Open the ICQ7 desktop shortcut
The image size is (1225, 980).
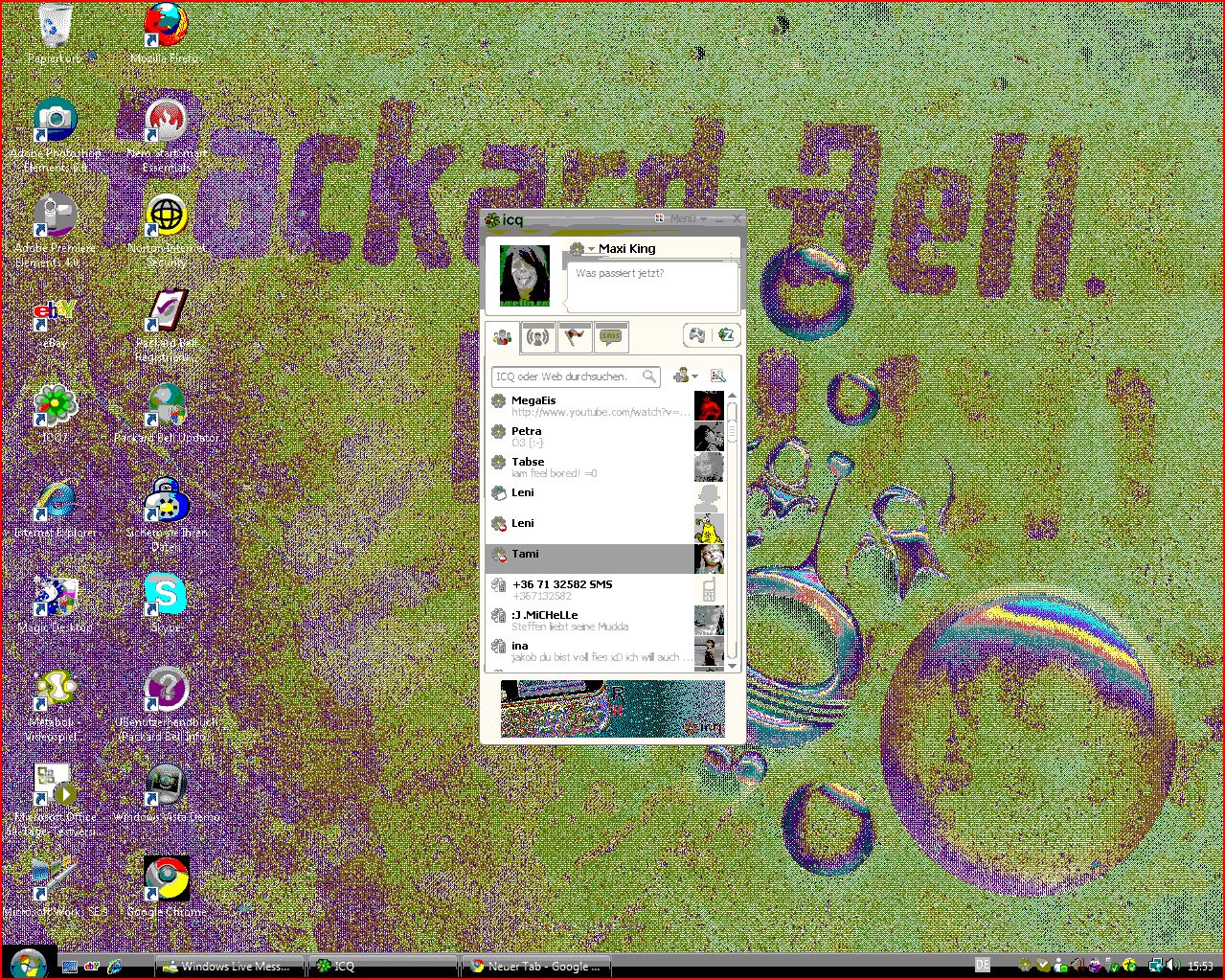(55, 412)
